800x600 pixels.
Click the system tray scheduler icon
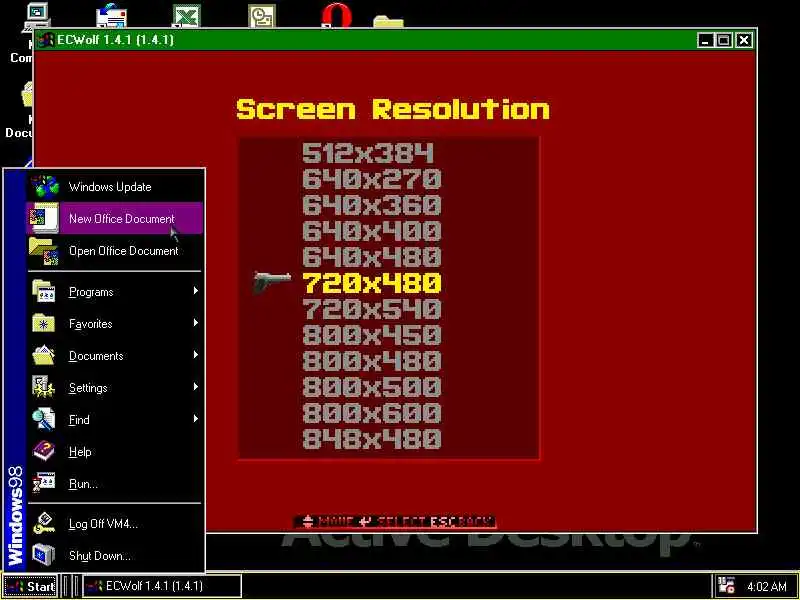tap(726, 585)
